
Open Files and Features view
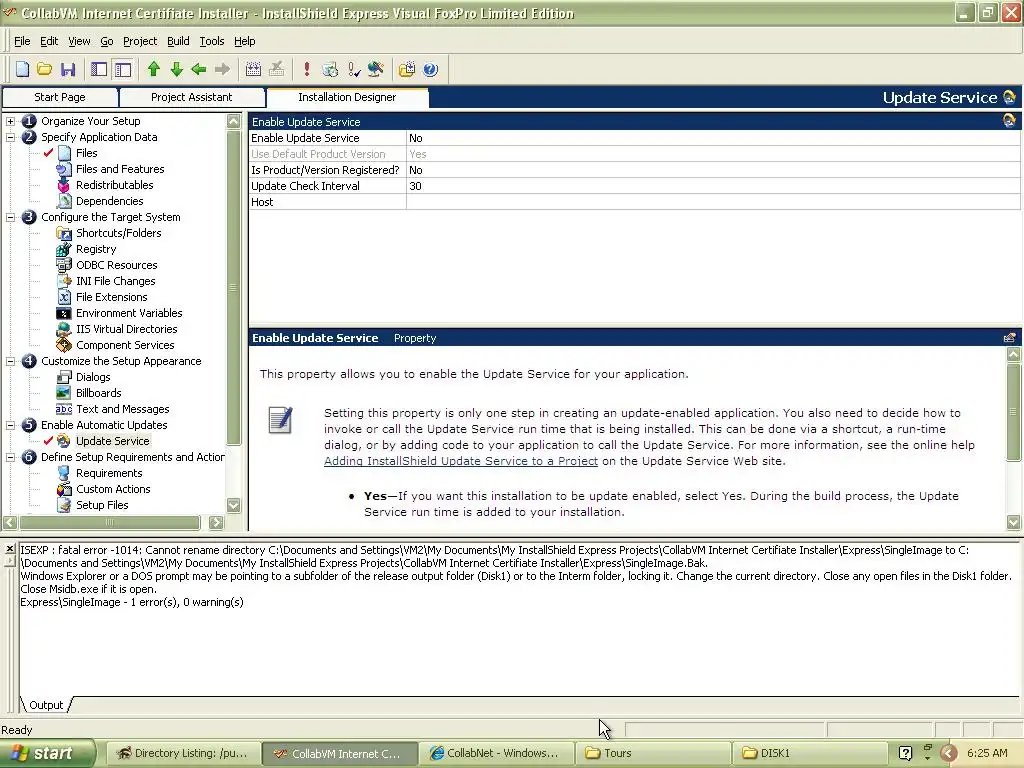(x=120, y=169)
